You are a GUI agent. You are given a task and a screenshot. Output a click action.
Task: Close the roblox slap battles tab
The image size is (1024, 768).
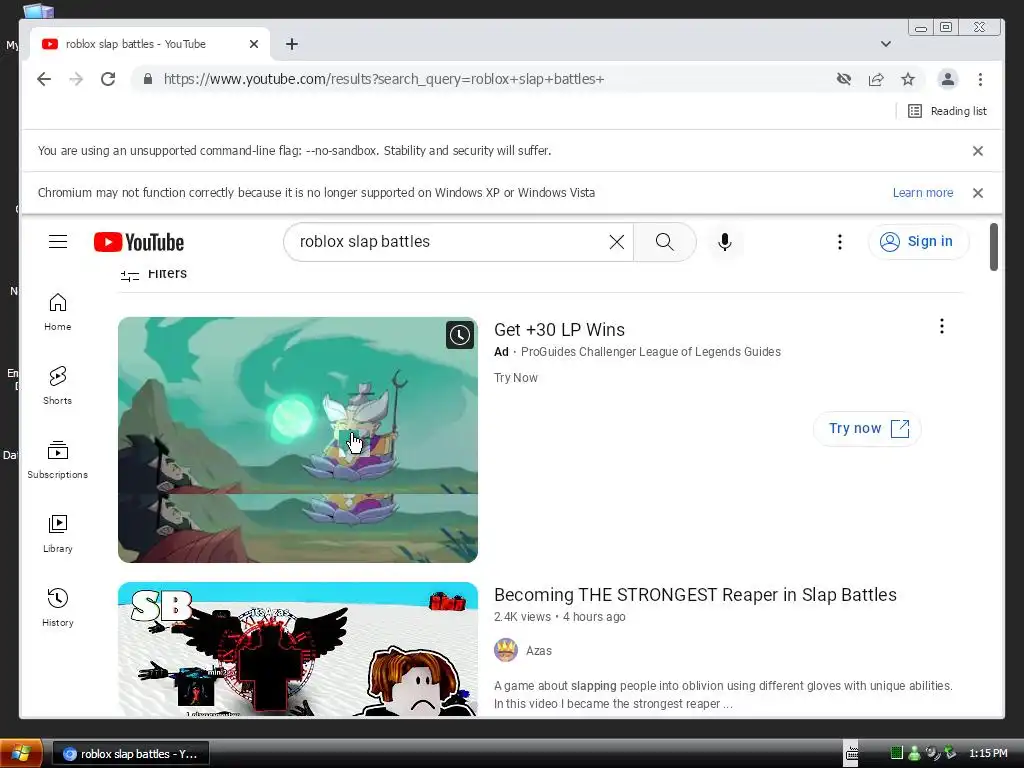[254, 44]
